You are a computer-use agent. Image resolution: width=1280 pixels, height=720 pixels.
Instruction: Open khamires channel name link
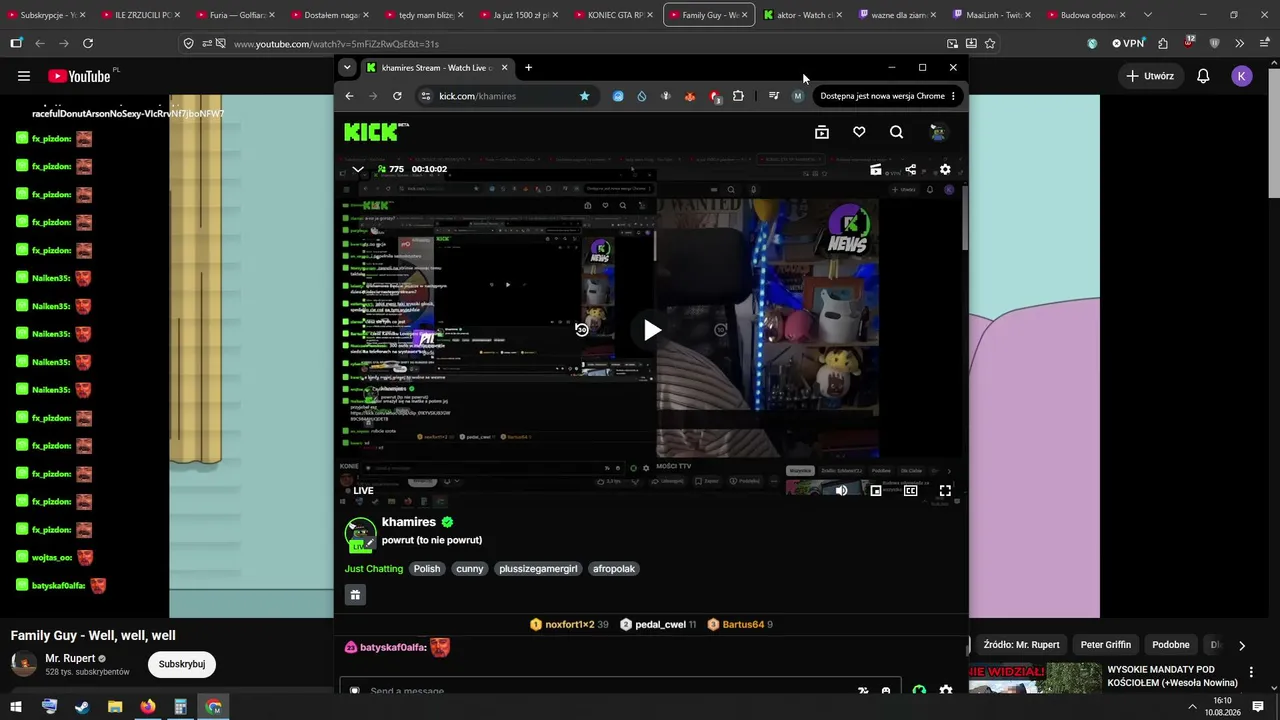(409, 522)
